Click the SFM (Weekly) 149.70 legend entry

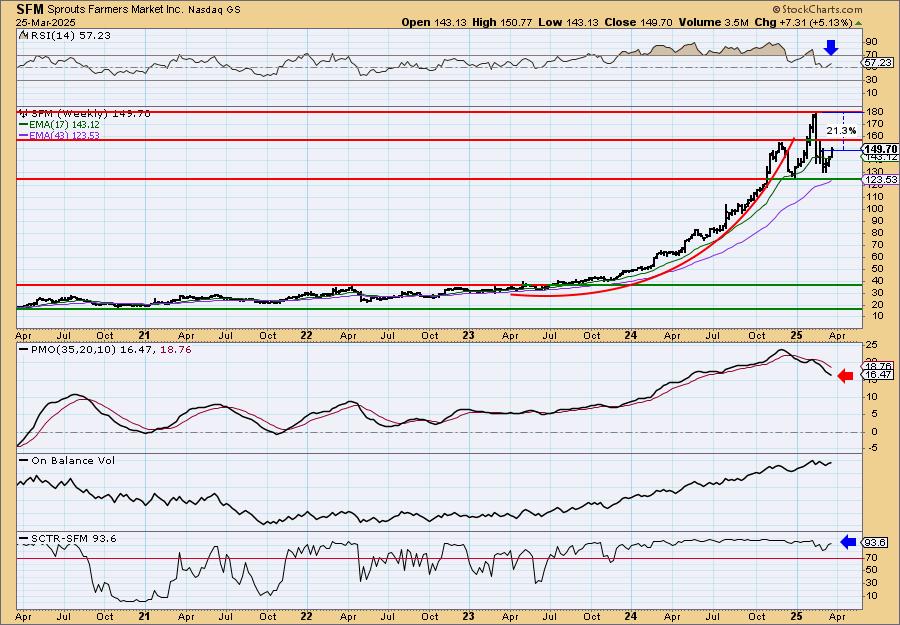click(85, 114)
